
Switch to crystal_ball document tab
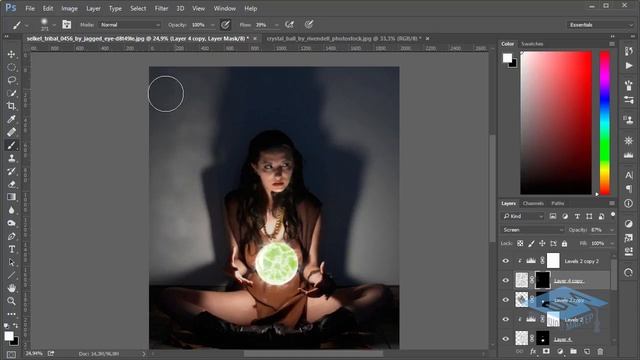344,38
